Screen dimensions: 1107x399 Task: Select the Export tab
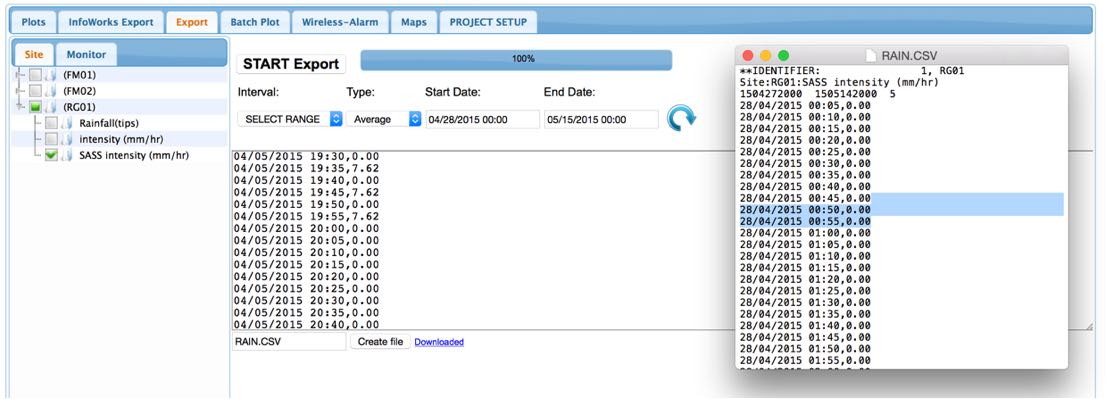point(192,22)
